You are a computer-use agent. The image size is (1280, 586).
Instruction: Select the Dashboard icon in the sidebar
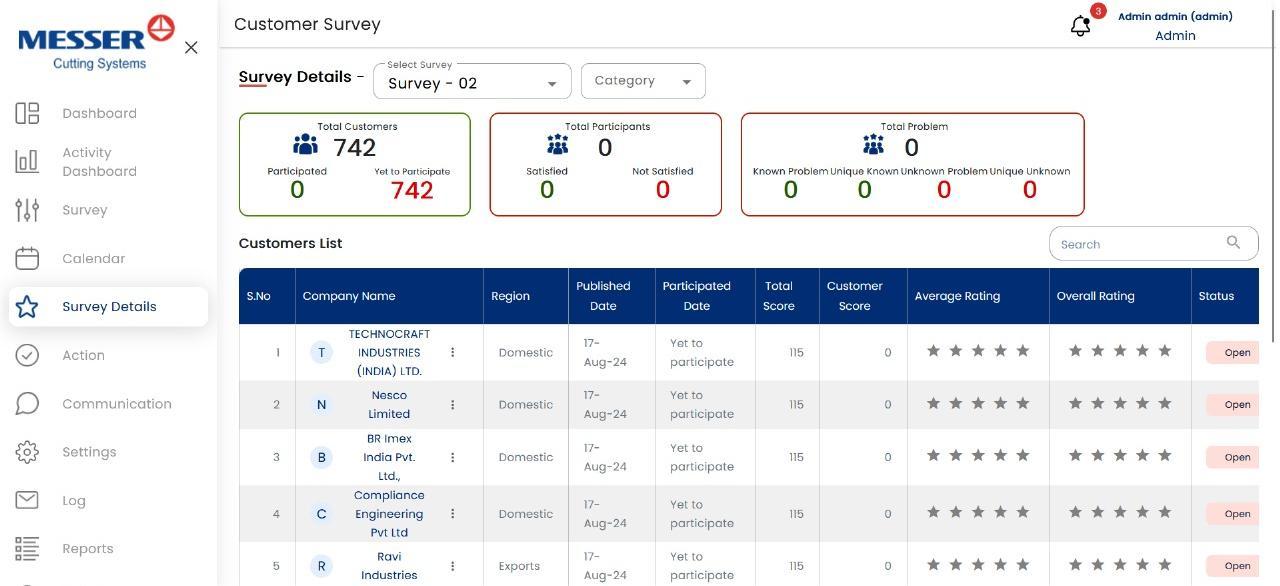pyautogui.click(x=27, y=113)
